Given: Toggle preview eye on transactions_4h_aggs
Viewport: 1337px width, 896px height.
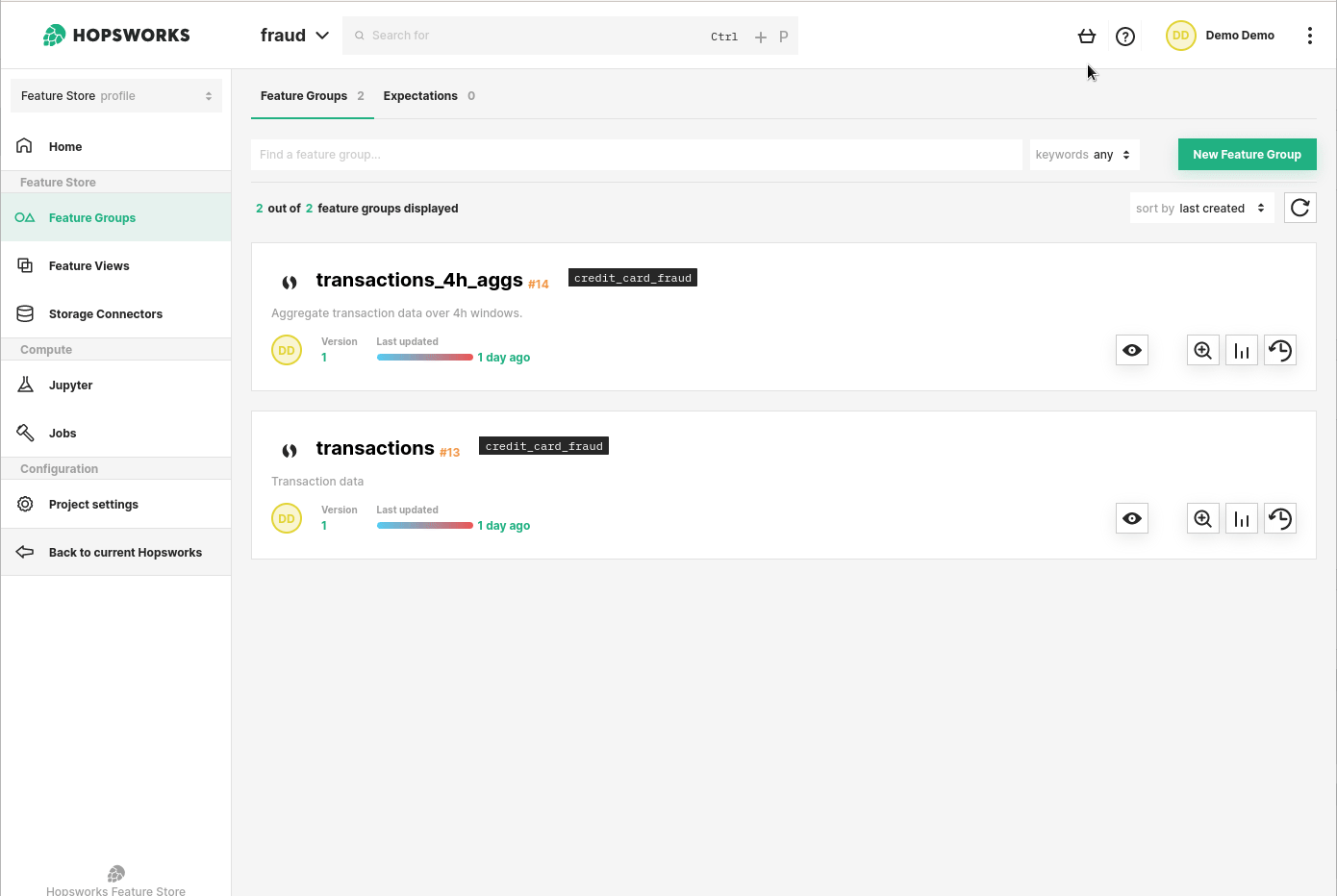Looking at the screenshot, I should point(1131,350).
